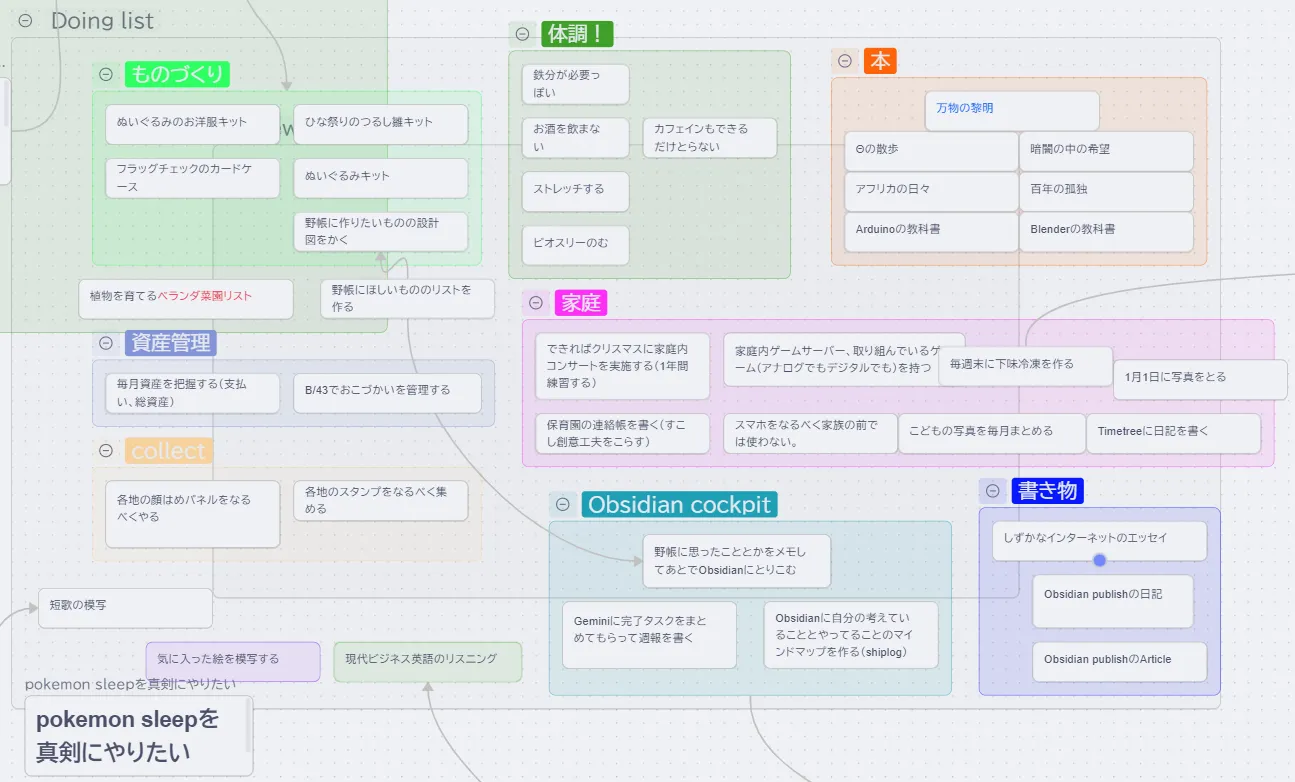Select the ぬいぐるみのお洋服キット card

pos(193,124)
